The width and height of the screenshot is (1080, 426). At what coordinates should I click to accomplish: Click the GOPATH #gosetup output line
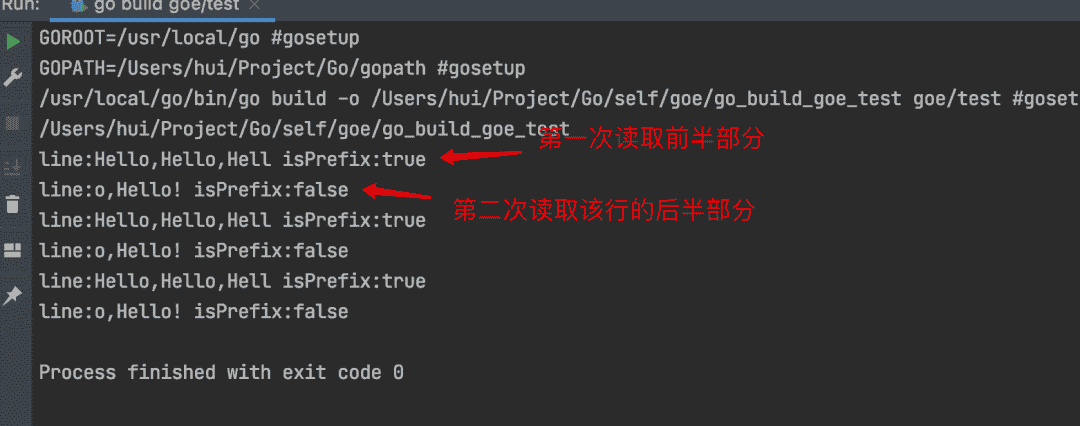click(x=281, y=69)
